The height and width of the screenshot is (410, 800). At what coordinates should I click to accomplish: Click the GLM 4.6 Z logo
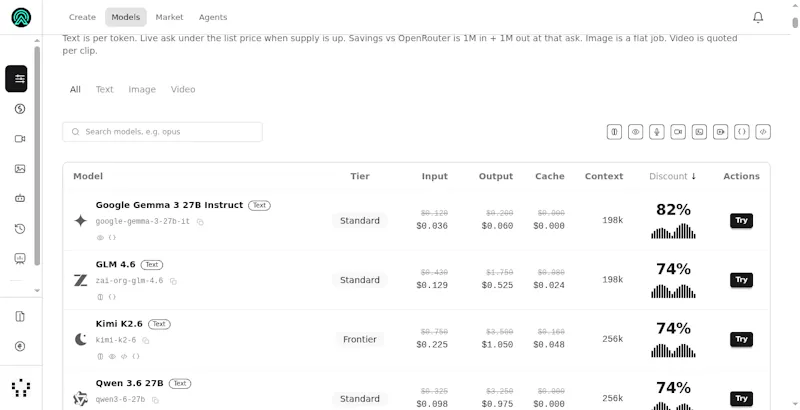[x=81, y=280]
